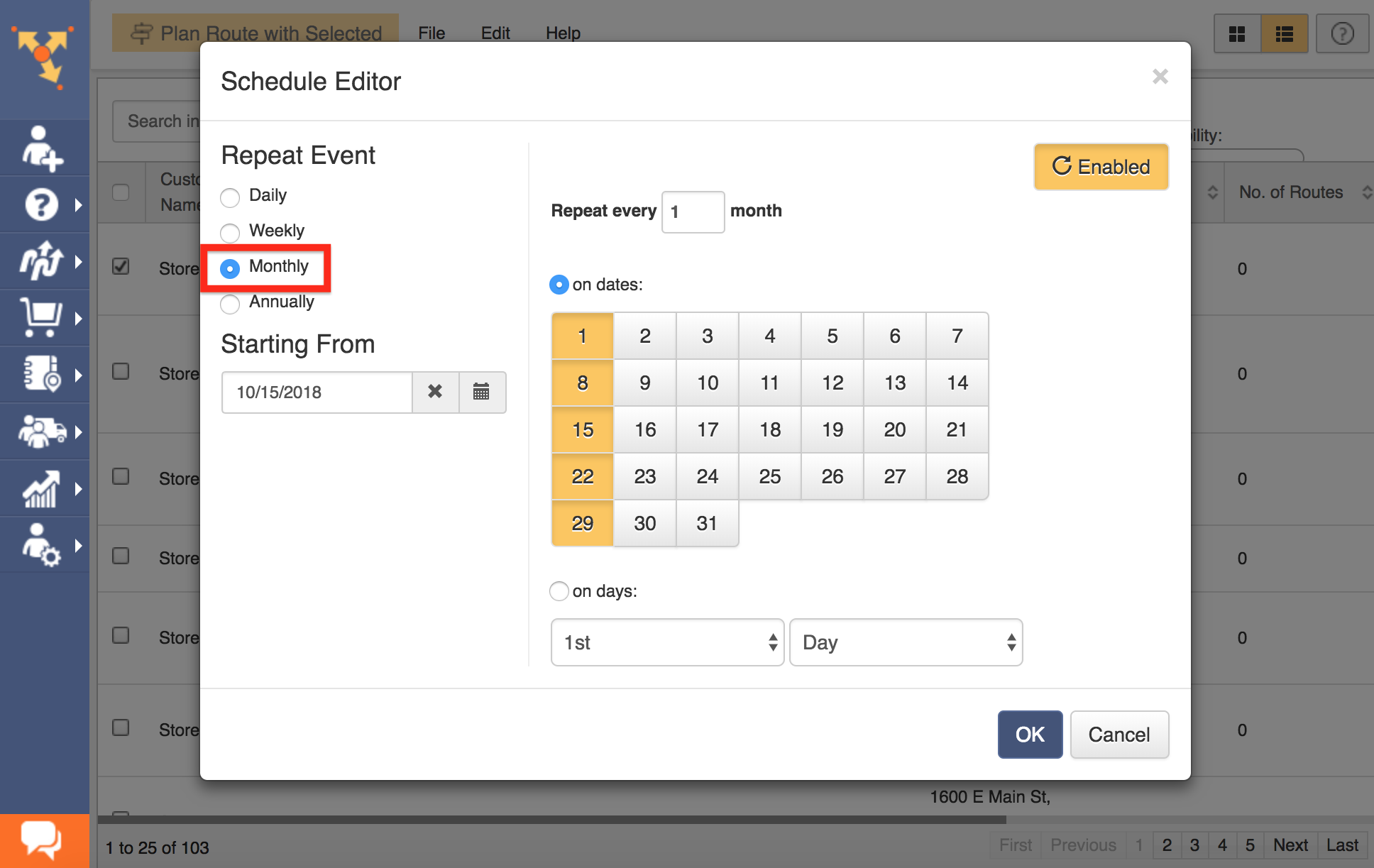This screenshot has width=1374, height=868.
Task: Open the add customer sidebar icon
Action: click(x=43, y=148)
